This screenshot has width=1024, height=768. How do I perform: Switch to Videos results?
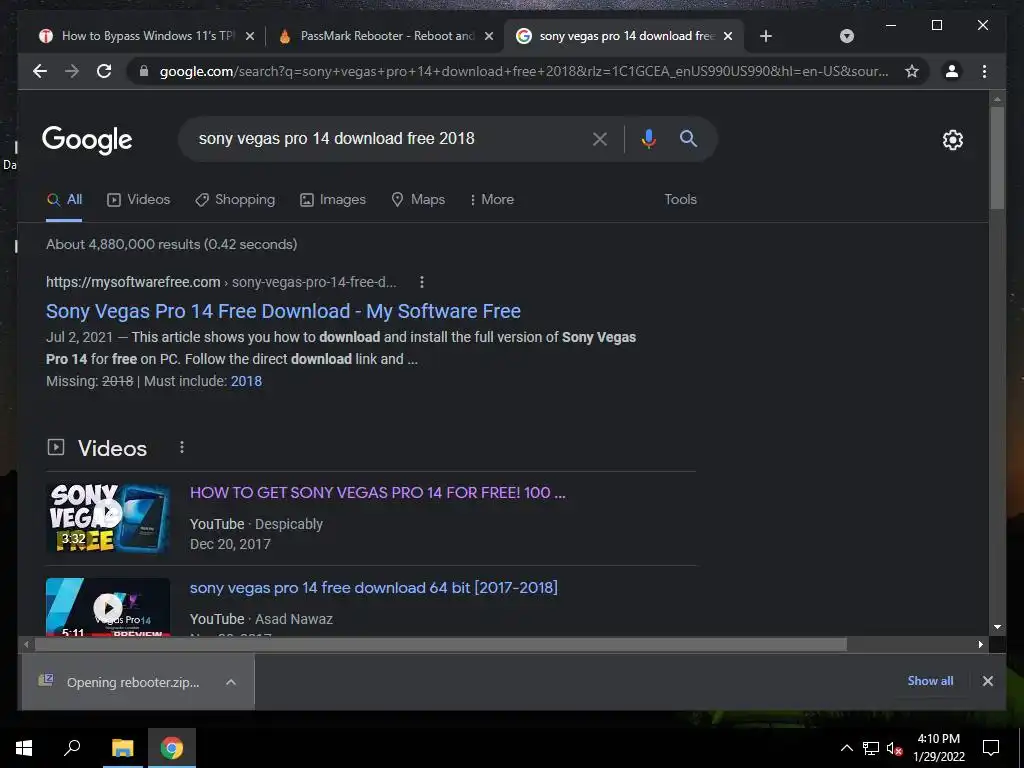(138, 200)
